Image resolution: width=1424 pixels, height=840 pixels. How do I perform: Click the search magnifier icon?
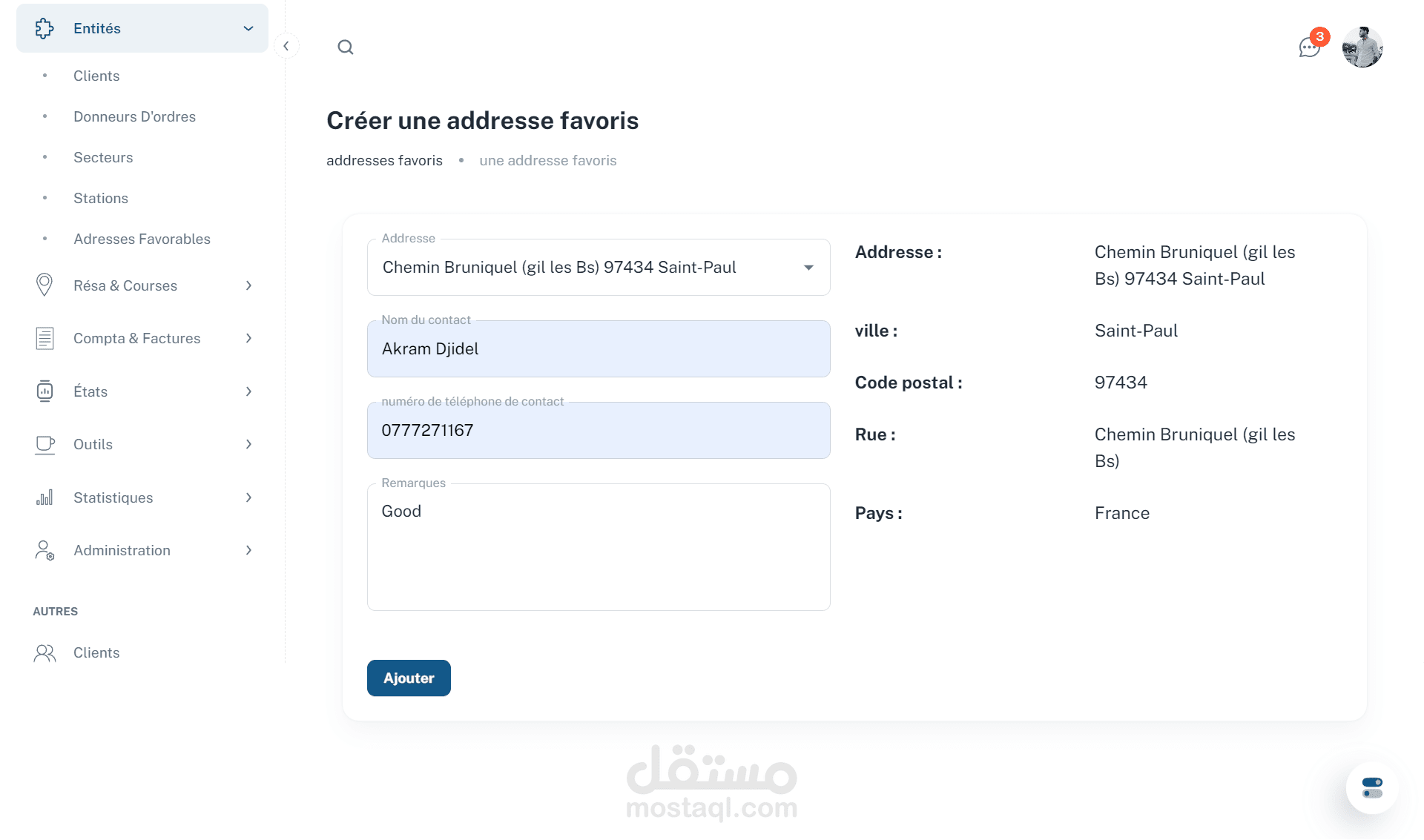tap(345, 47)
